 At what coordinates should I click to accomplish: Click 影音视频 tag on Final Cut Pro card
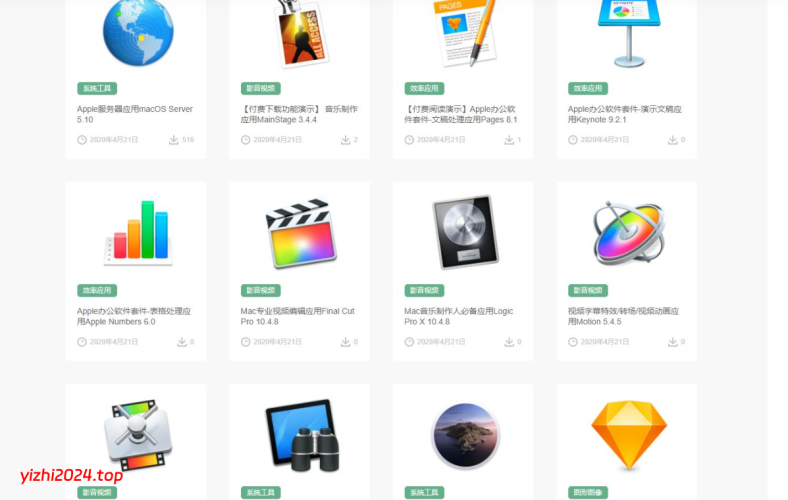(261, 290)
